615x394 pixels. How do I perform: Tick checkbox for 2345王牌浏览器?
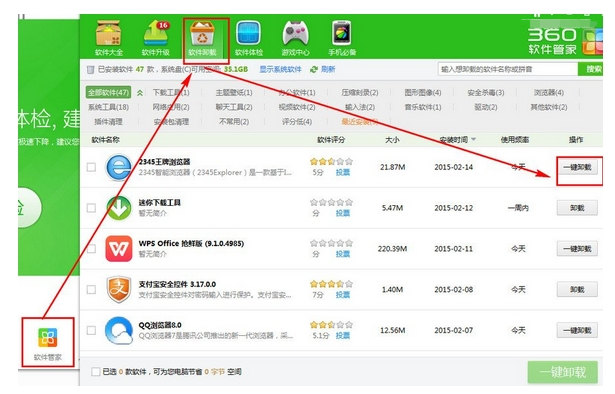91,167
